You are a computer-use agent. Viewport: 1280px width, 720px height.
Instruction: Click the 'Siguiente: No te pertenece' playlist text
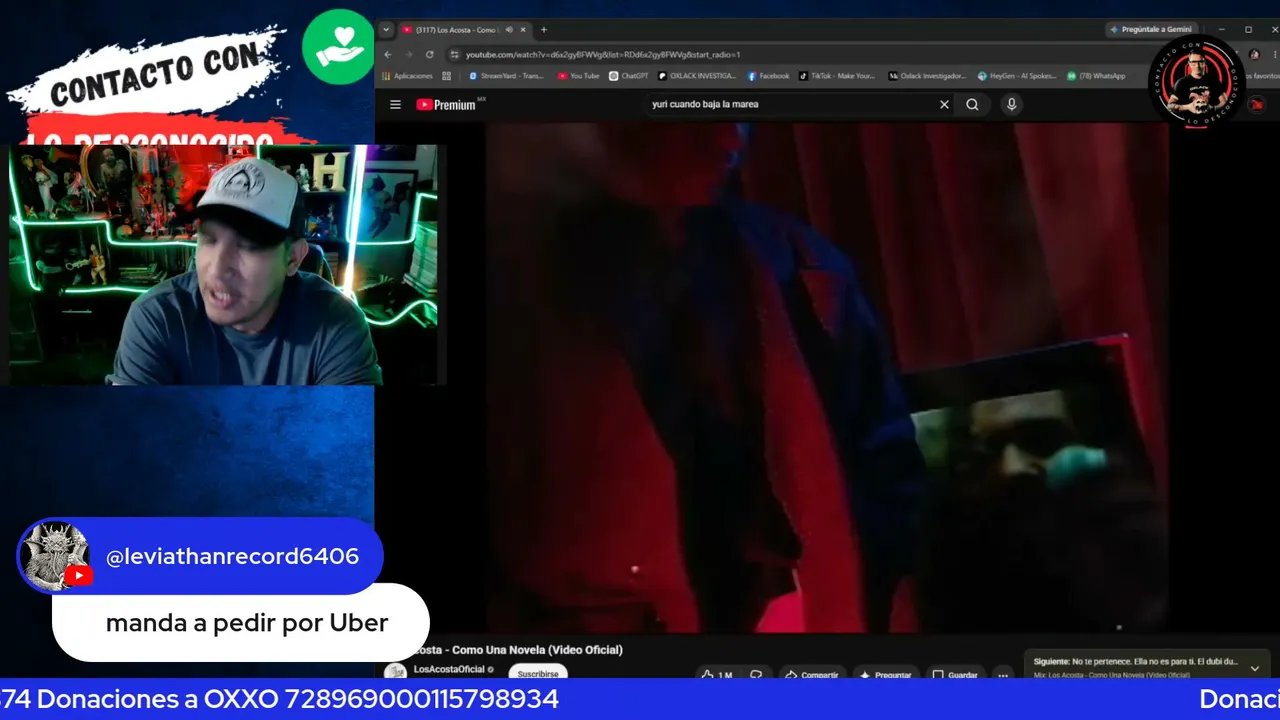(x=1135, y=661)
